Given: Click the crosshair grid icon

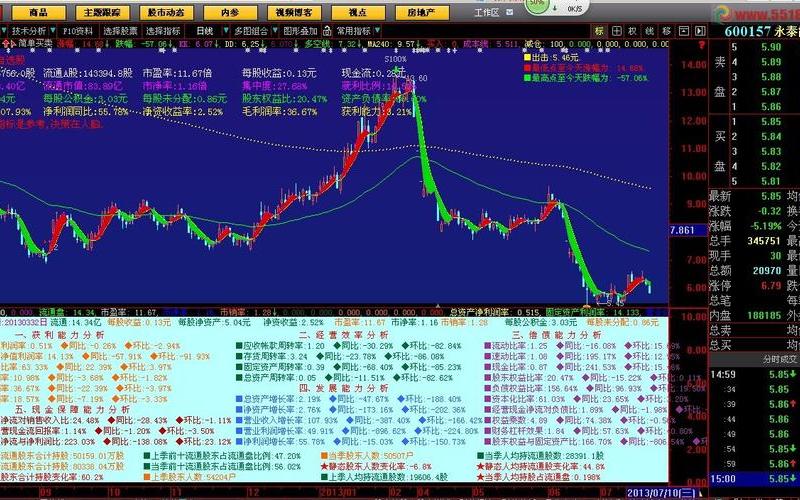Looking at the screenshot, I should click(x=616, y=31).
